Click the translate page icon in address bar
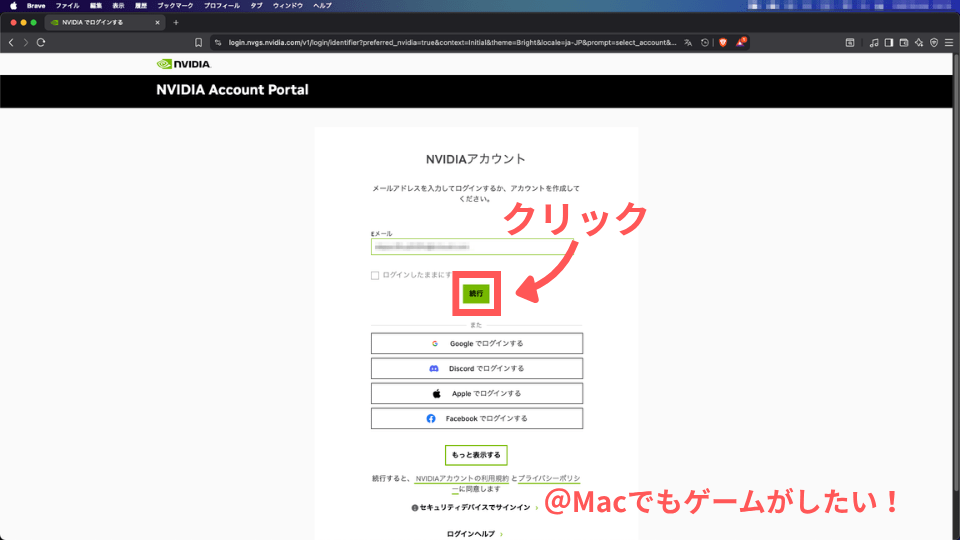Viewport: 960px width, 540px height. pos(688,43)
